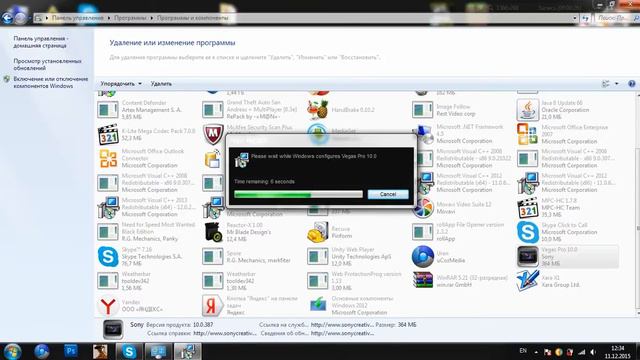640x360 pixels.
Task: Select the Java 8 Update 66 icon
Action: pos(527,110)
